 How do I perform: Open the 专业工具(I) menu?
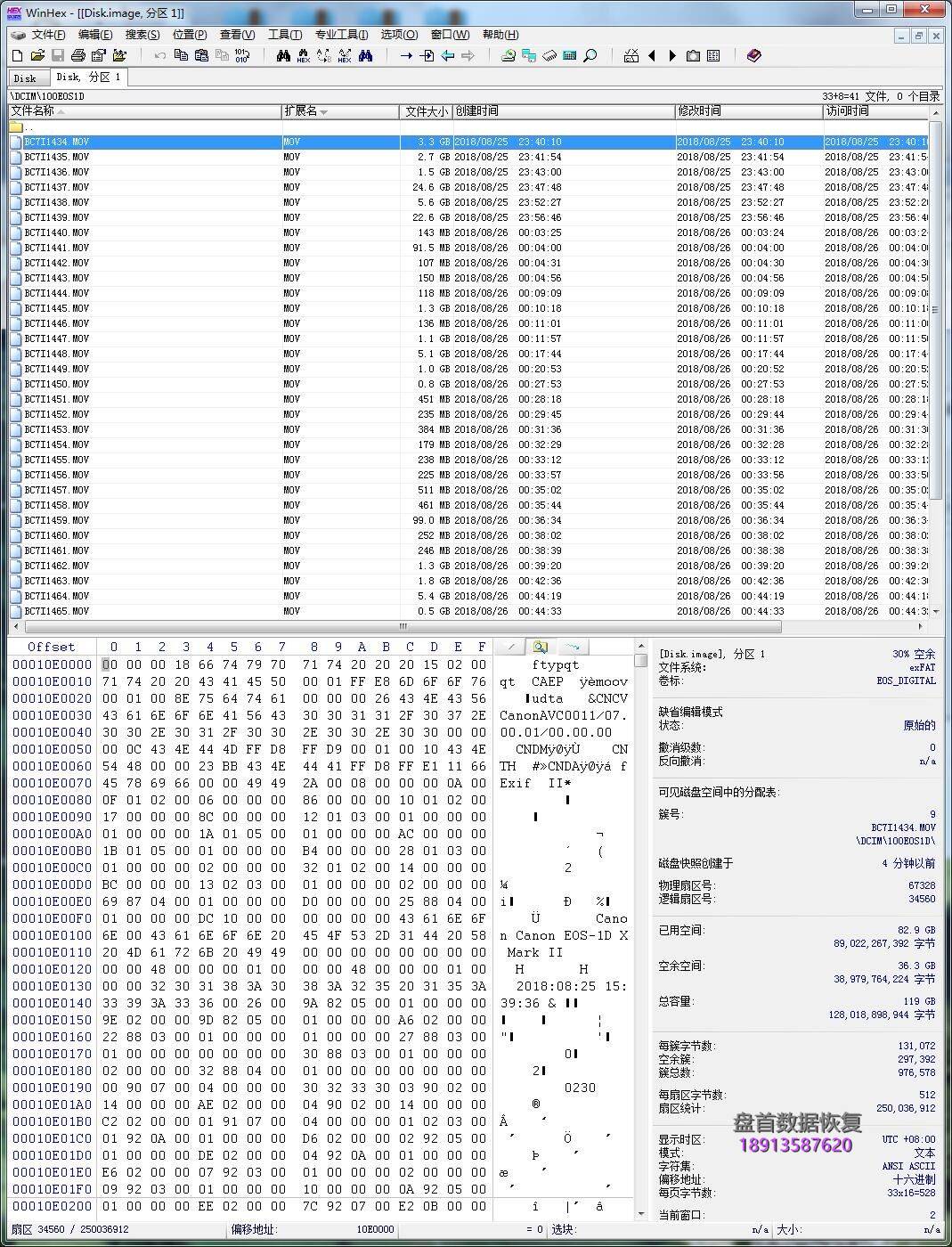[x=341, y=35]
